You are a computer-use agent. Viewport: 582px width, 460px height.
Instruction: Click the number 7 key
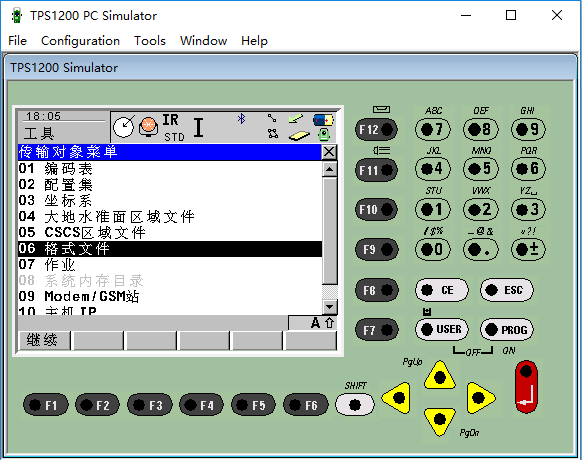433,129
